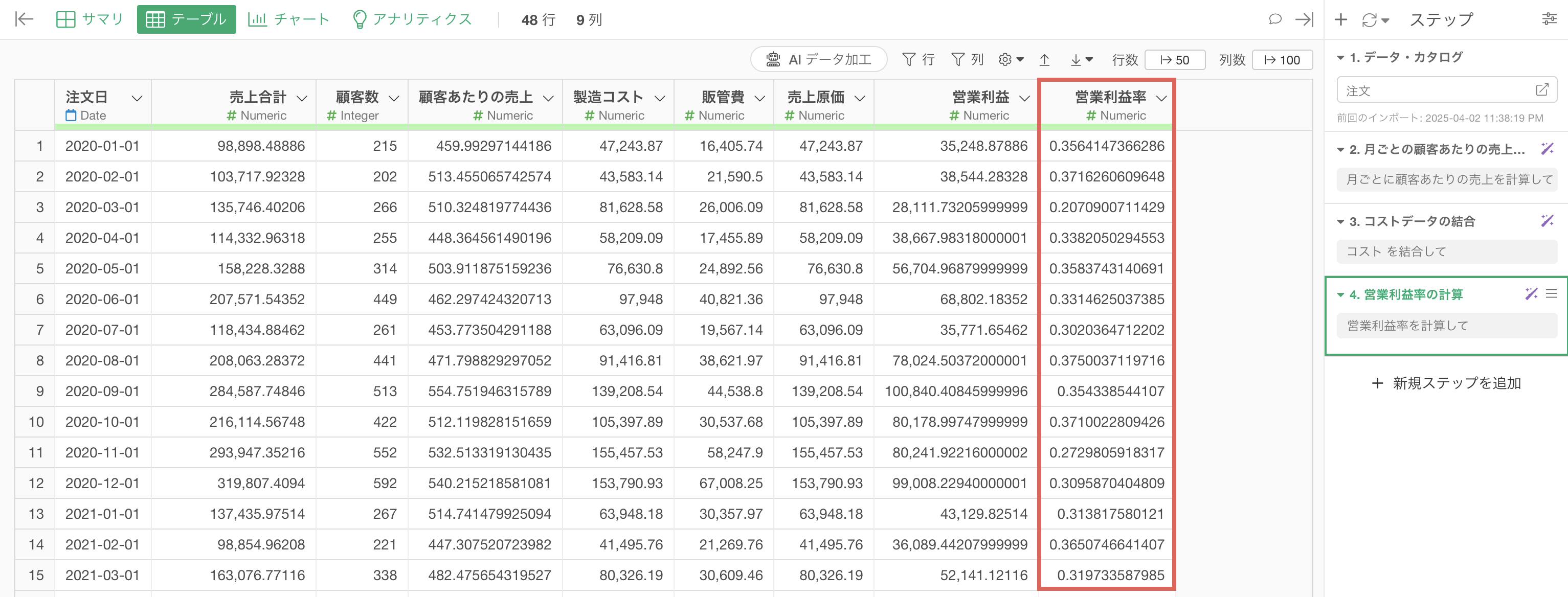Open the 顧客数 column menu chevron
1568x597 pixels.
point(394,98)
